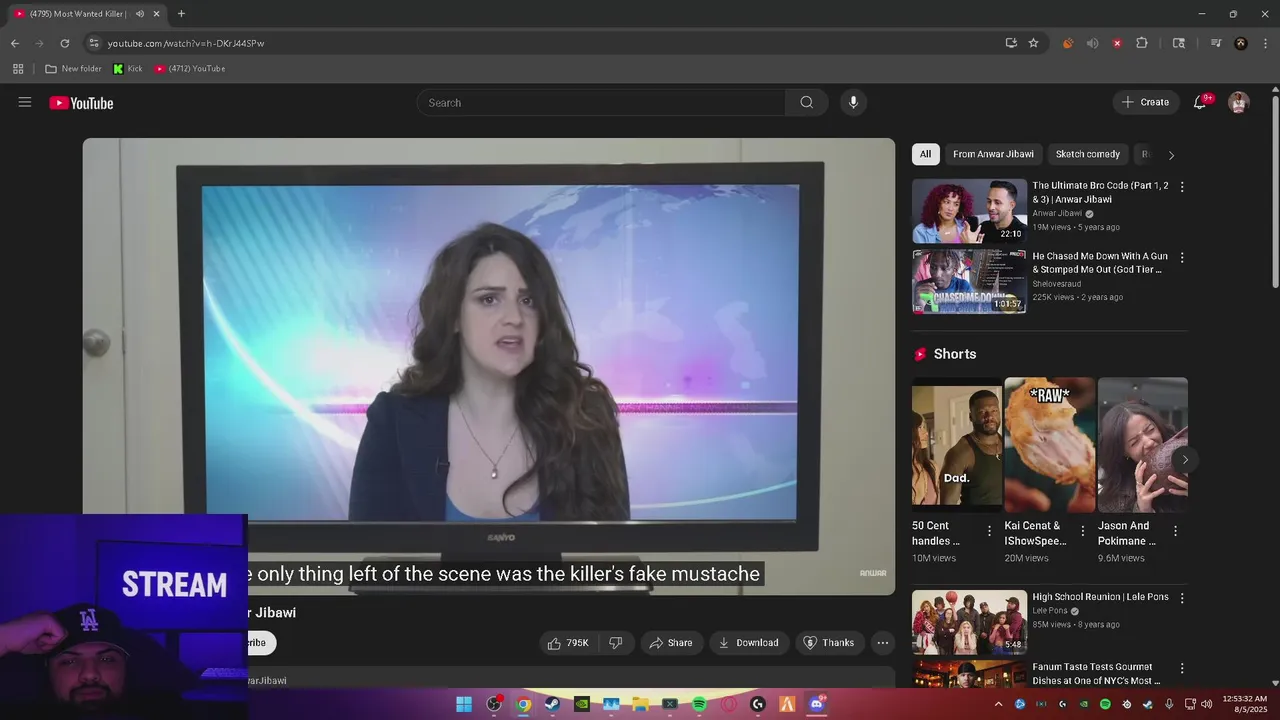Image resolution: width=1280 pixels, height=720 pixels.
Task: Open the clock and date in taskbar
Action: tap(1245, 704)
